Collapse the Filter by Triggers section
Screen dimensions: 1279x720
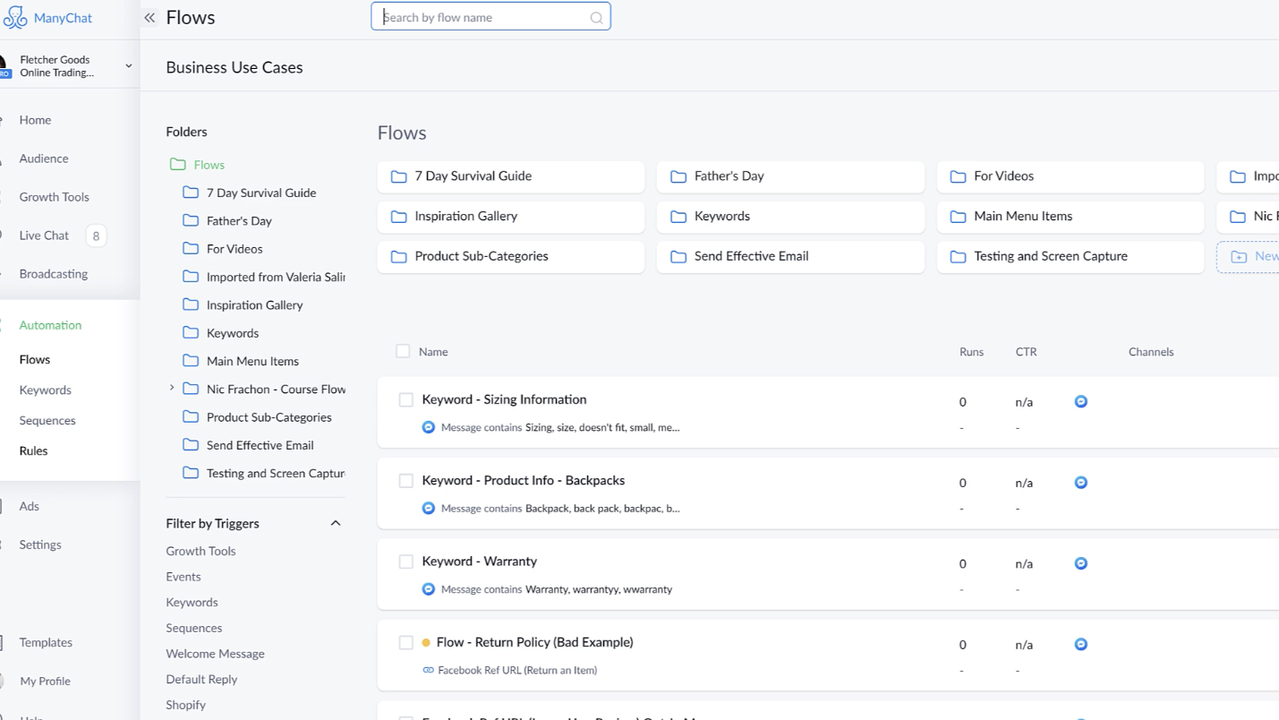(x=335, y=523)
